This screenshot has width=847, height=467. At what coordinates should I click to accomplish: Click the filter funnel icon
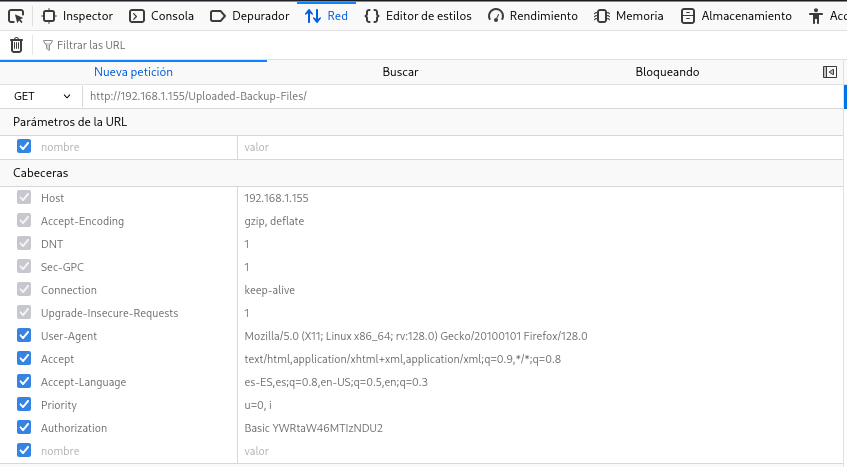pos(47,45)
